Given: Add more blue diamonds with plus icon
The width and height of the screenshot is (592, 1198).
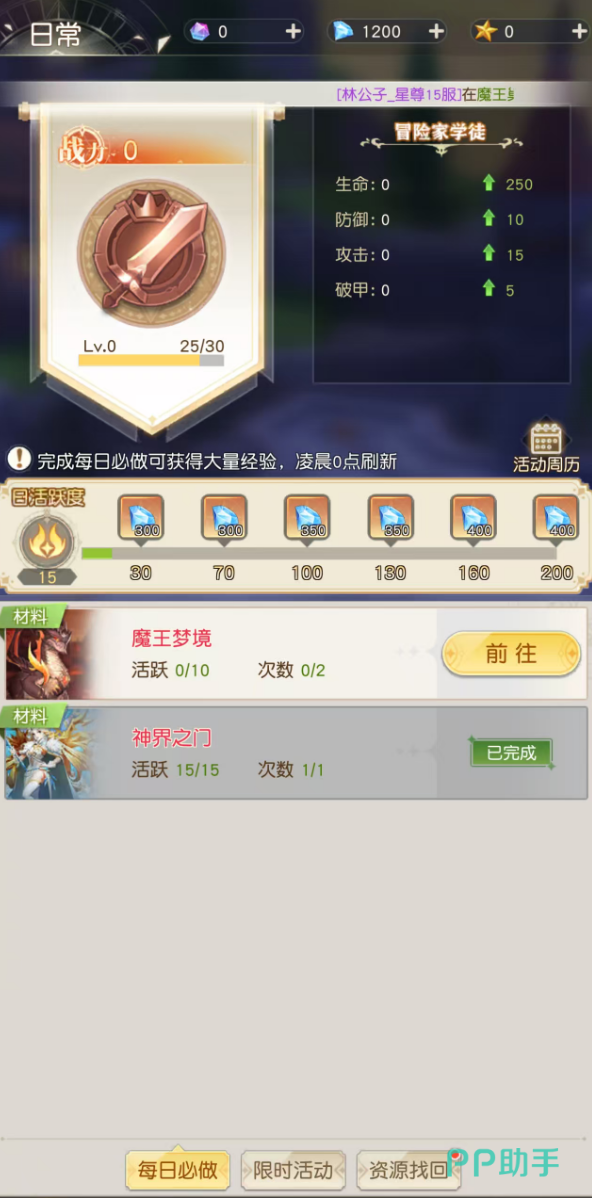Looking at the screenshot, I should coord(436,31).
